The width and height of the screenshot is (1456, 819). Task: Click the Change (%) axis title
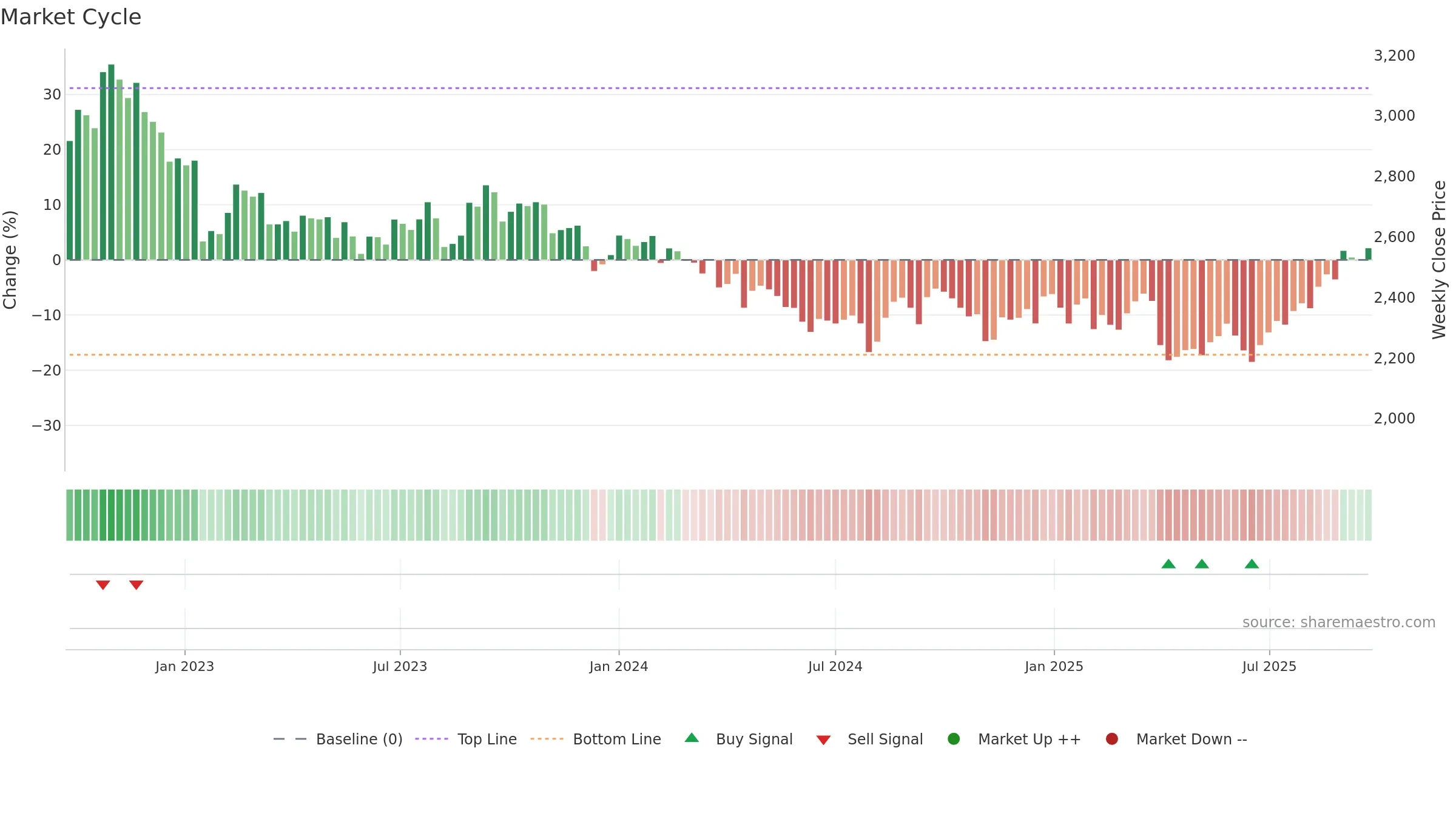pyautogui.click(x=10, y=260)
